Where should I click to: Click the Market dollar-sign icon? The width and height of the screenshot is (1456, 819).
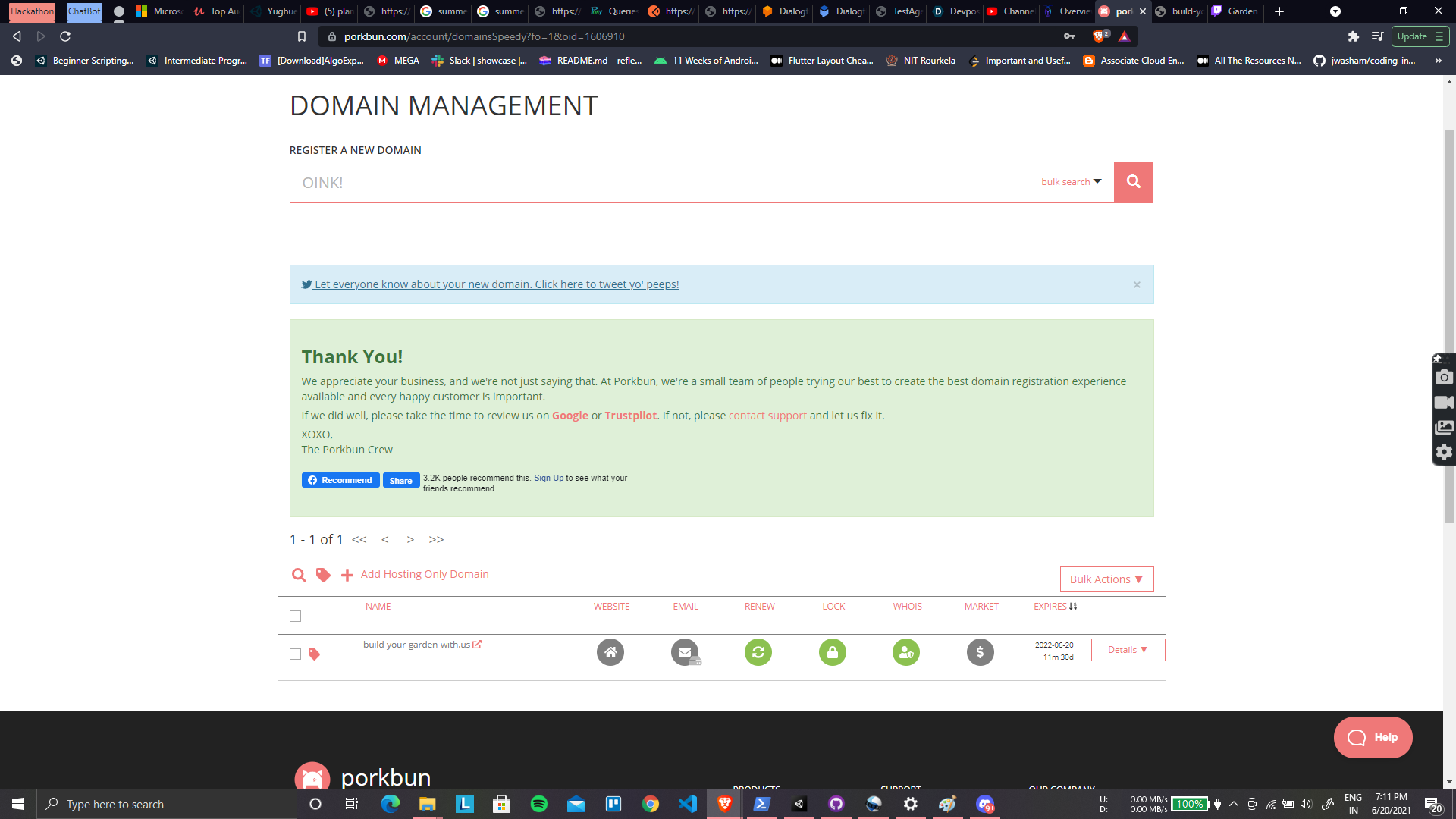point(980,652)
